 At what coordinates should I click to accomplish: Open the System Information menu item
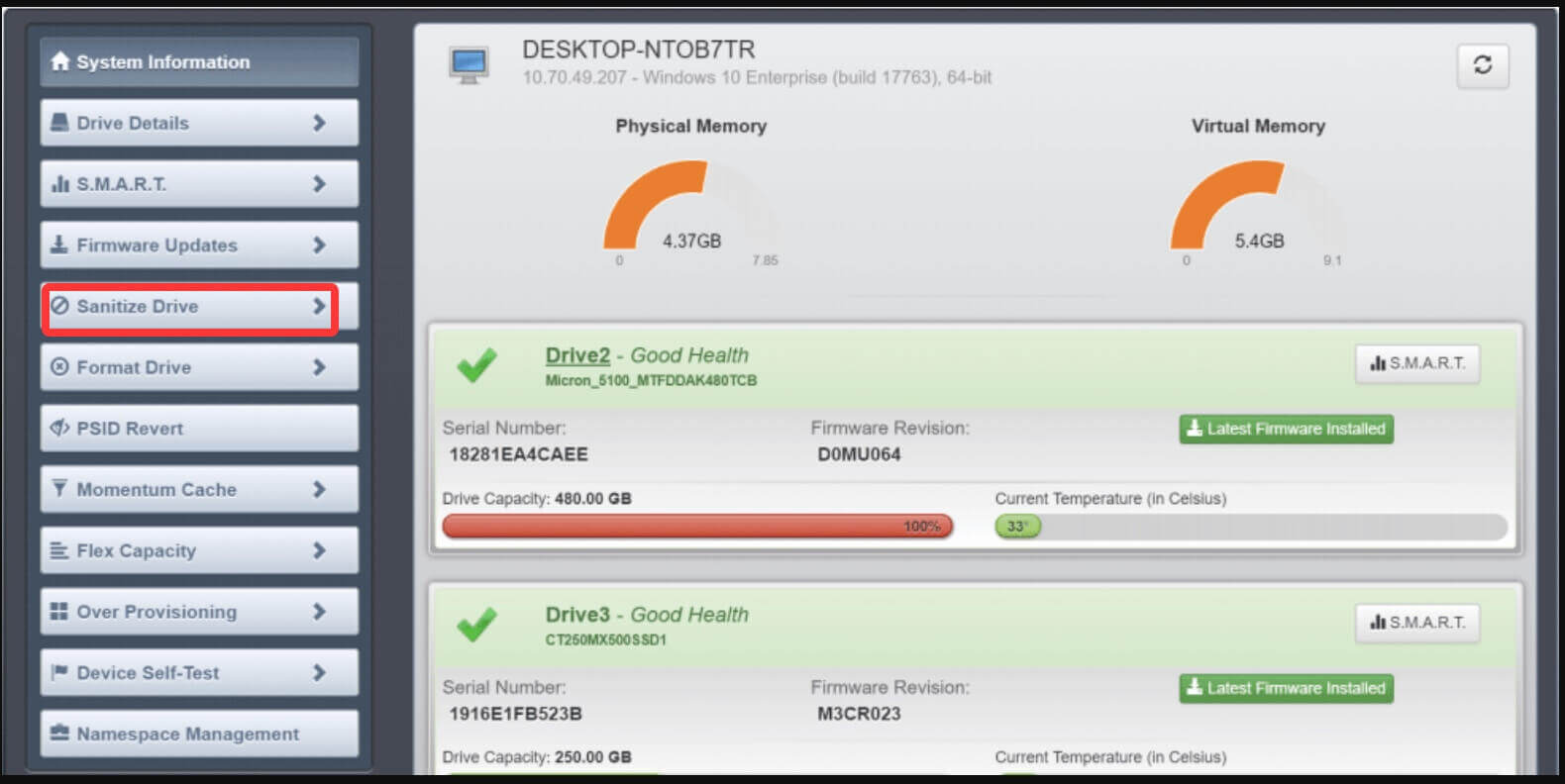[x=199, y=61]
